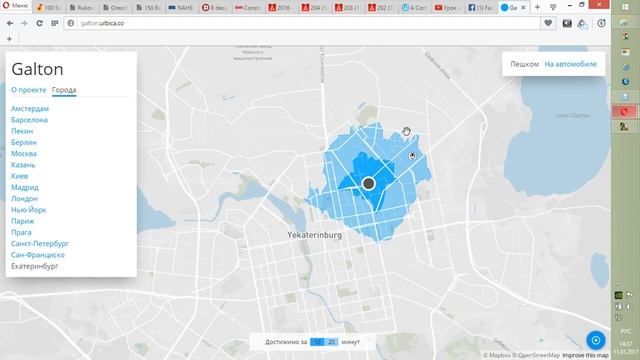Close the active Galton tab

[523, 7]
